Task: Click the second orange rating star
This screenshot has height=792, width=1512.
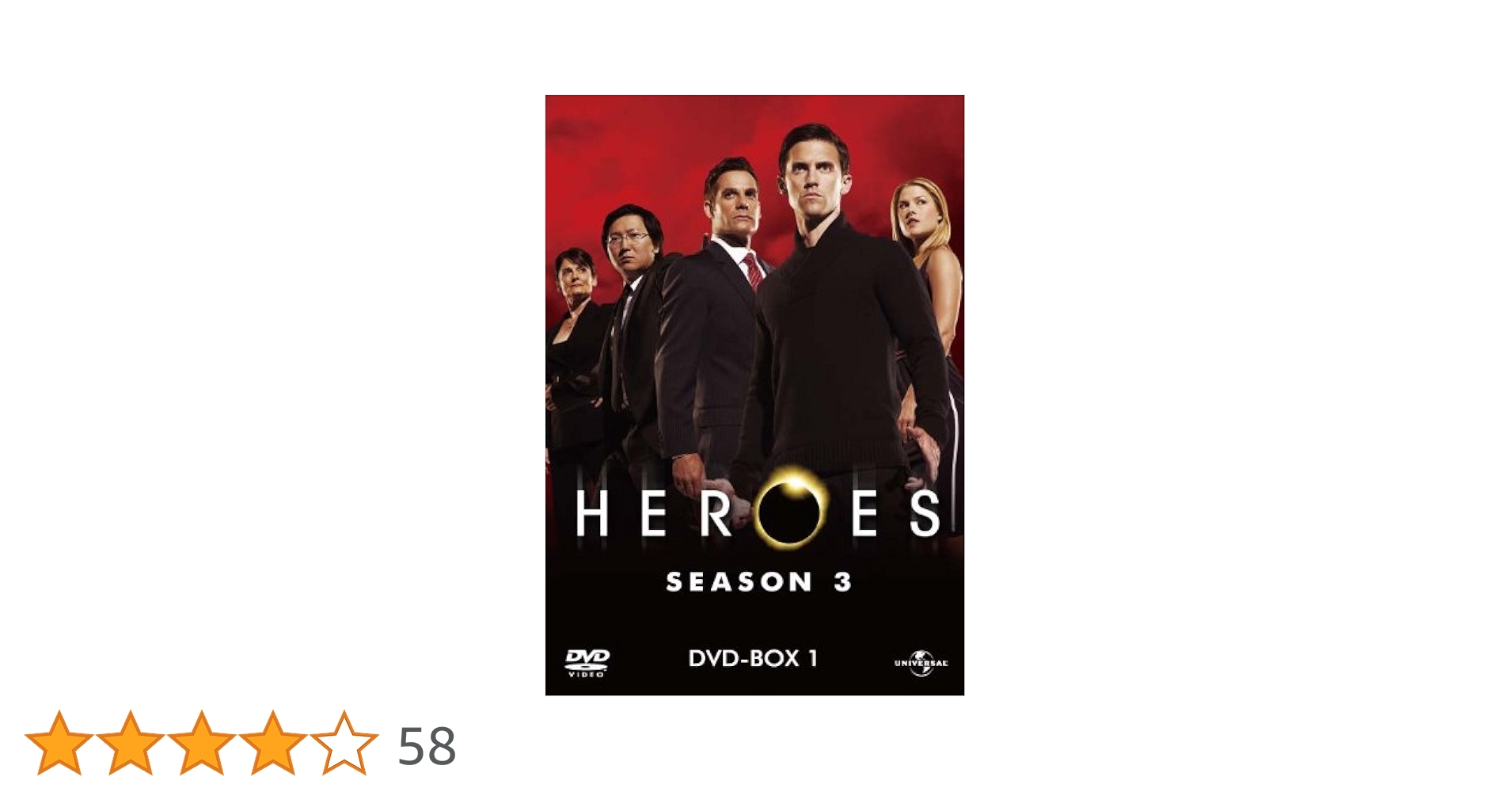Action: [130, 743]
